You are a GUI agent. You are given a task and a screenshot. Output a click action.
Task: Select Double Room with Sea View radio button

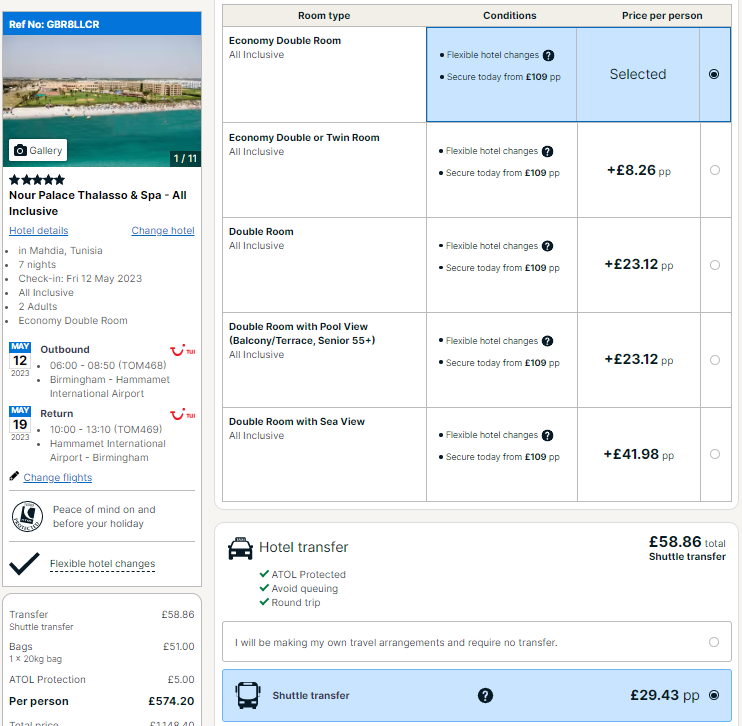[x=715, y=454]
